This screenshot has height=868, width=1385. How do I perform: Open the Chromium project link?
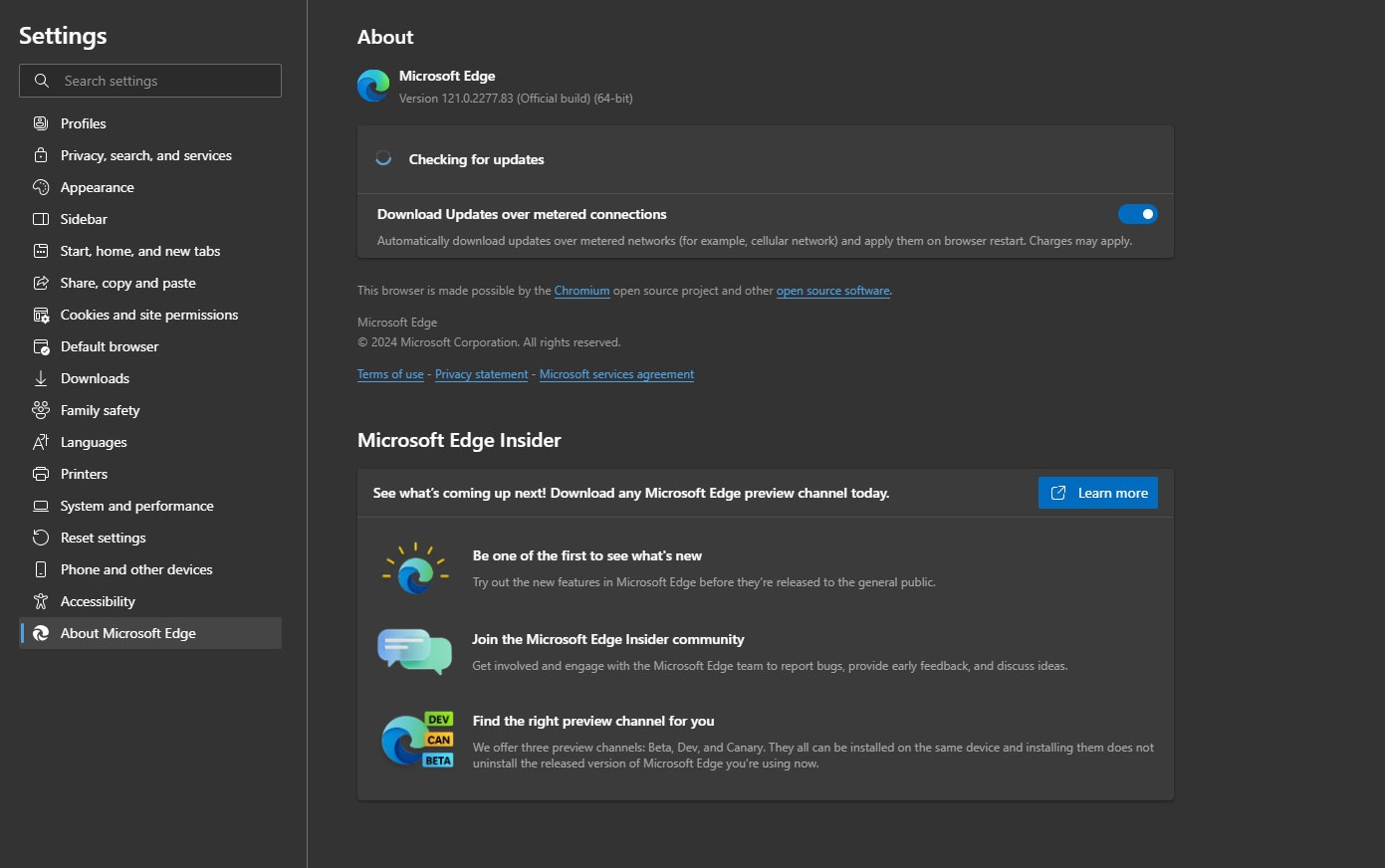(x=581, y=290)
